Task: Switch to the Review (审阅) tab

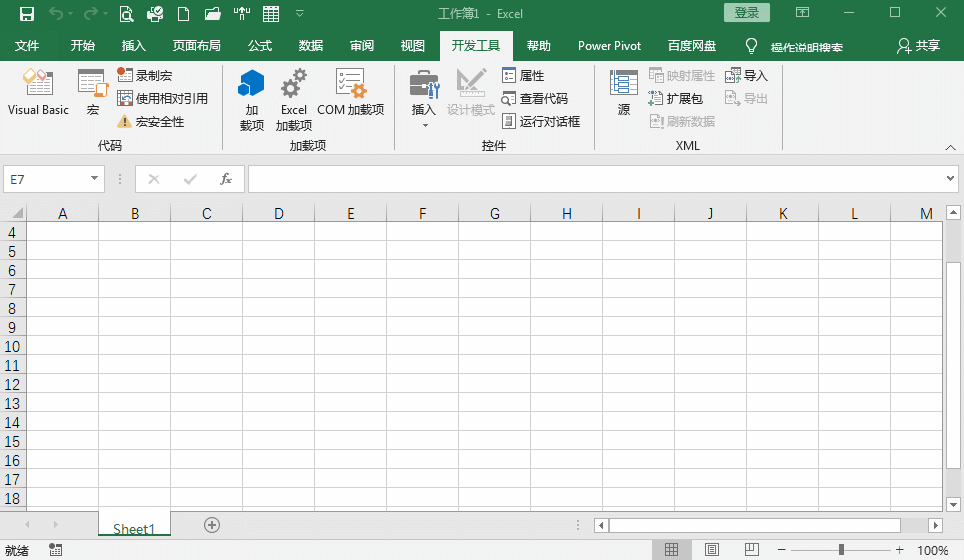Action: pyautogui.click(x=362, y=46)
